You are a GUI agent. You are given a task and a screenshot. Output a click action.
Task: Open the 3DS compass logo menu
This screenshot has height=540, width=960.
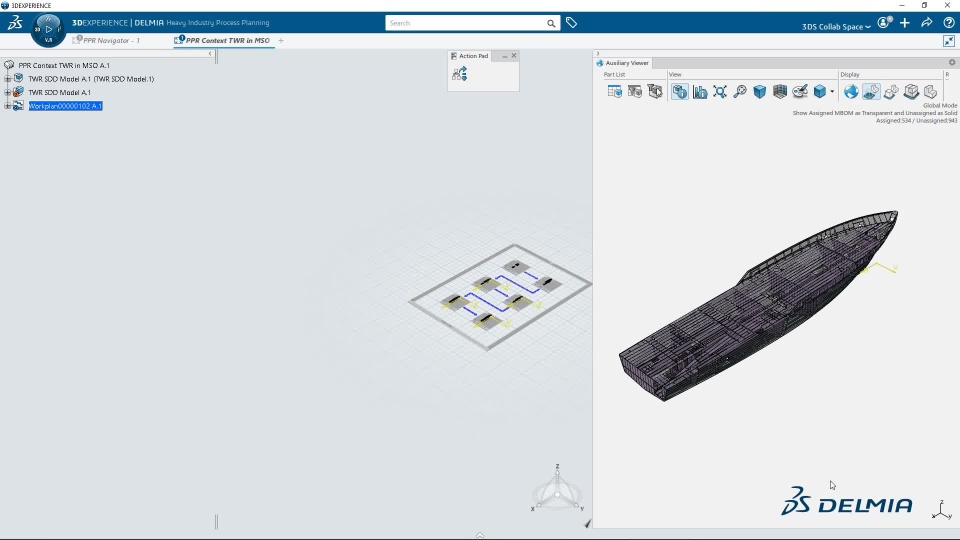(15, 23)
